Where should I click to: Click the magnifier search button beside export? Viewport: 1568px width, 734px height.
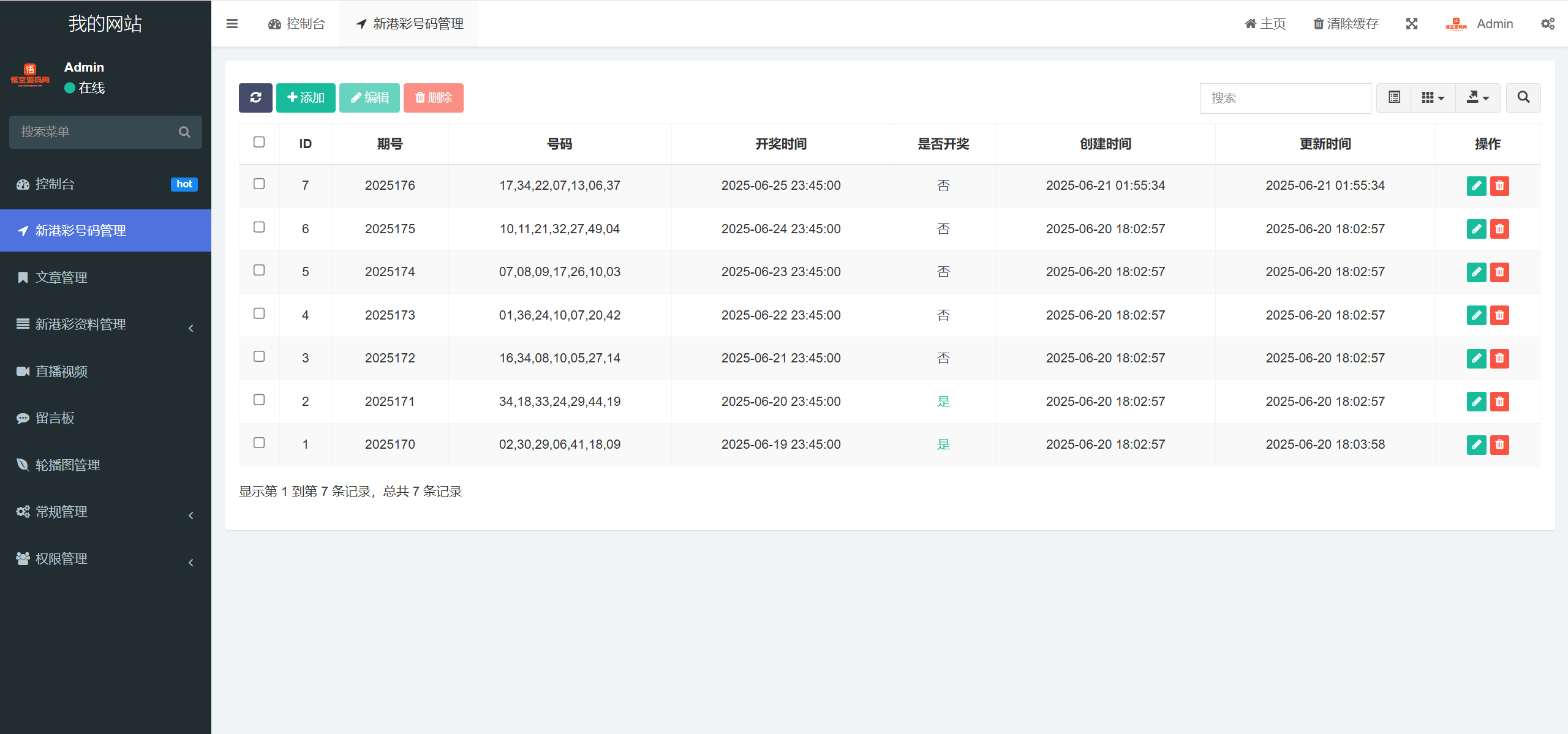pos(1523,98)
